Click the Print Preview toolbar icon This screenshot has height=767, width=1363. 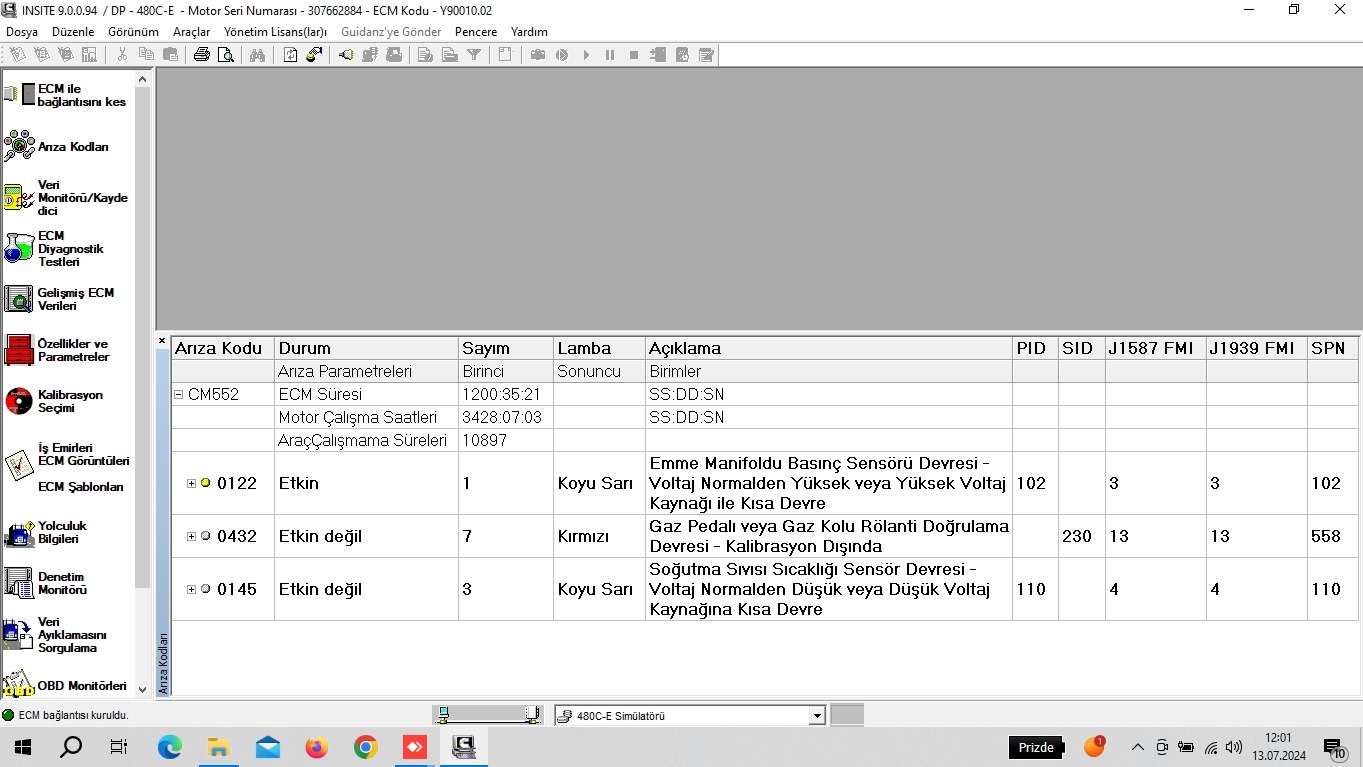click(226, 55)
